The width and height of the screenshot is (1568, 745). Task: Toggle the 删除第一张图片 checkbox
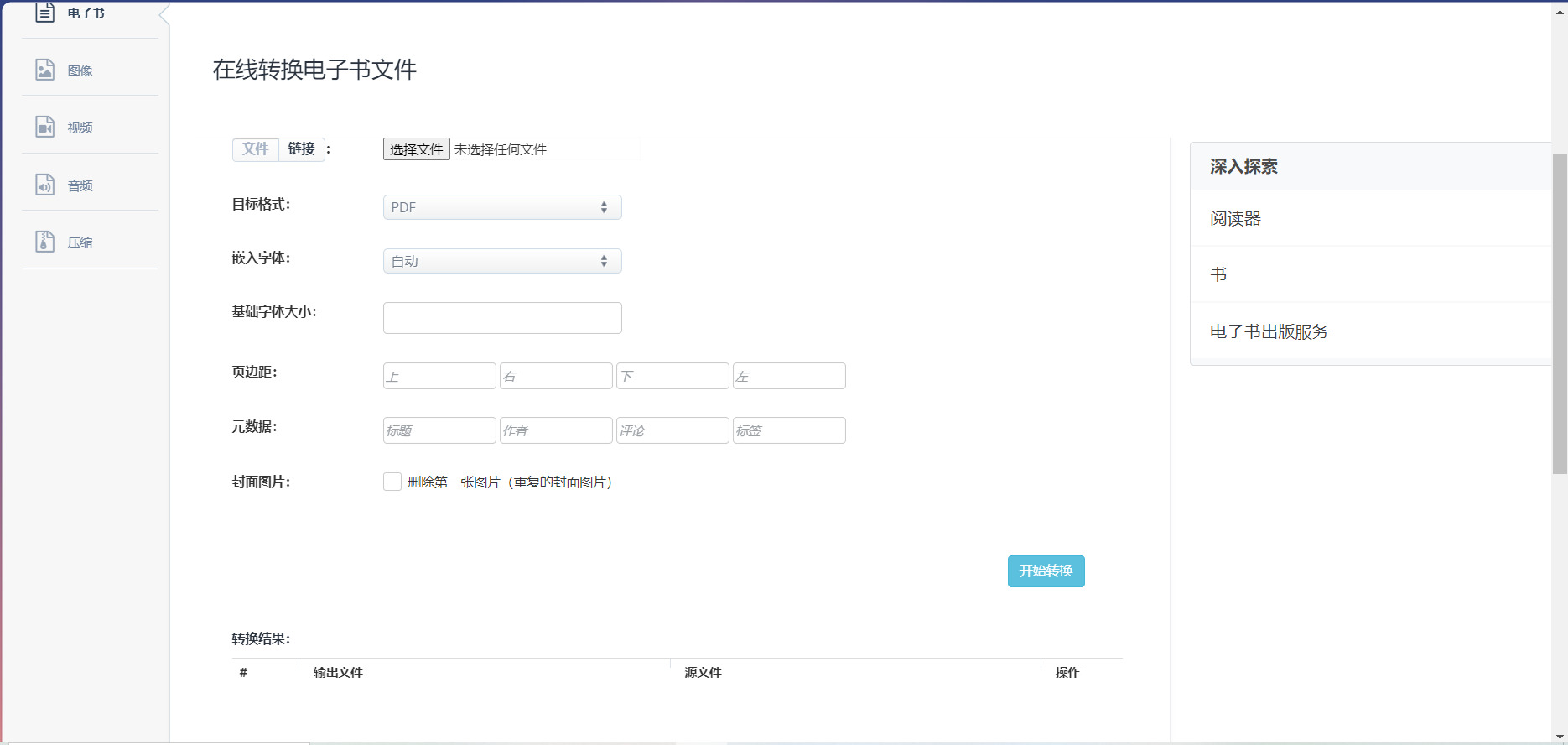tap(392, 482)
